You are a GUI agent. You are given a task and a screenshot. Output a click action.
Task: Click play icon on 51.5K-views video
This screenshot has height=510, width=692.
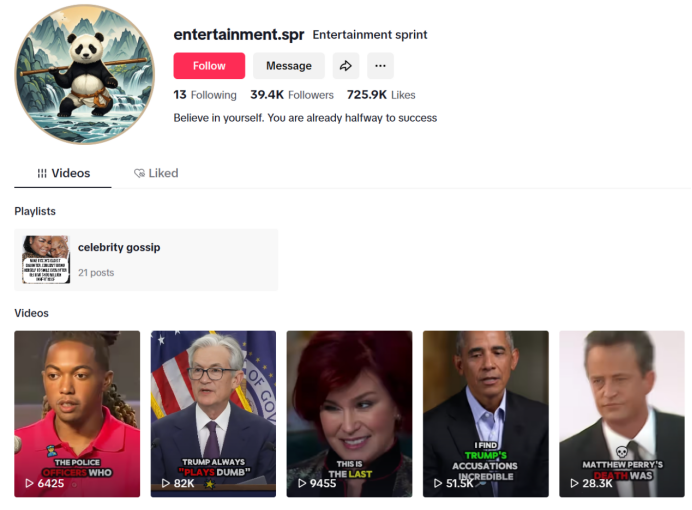tap(438, 483)
